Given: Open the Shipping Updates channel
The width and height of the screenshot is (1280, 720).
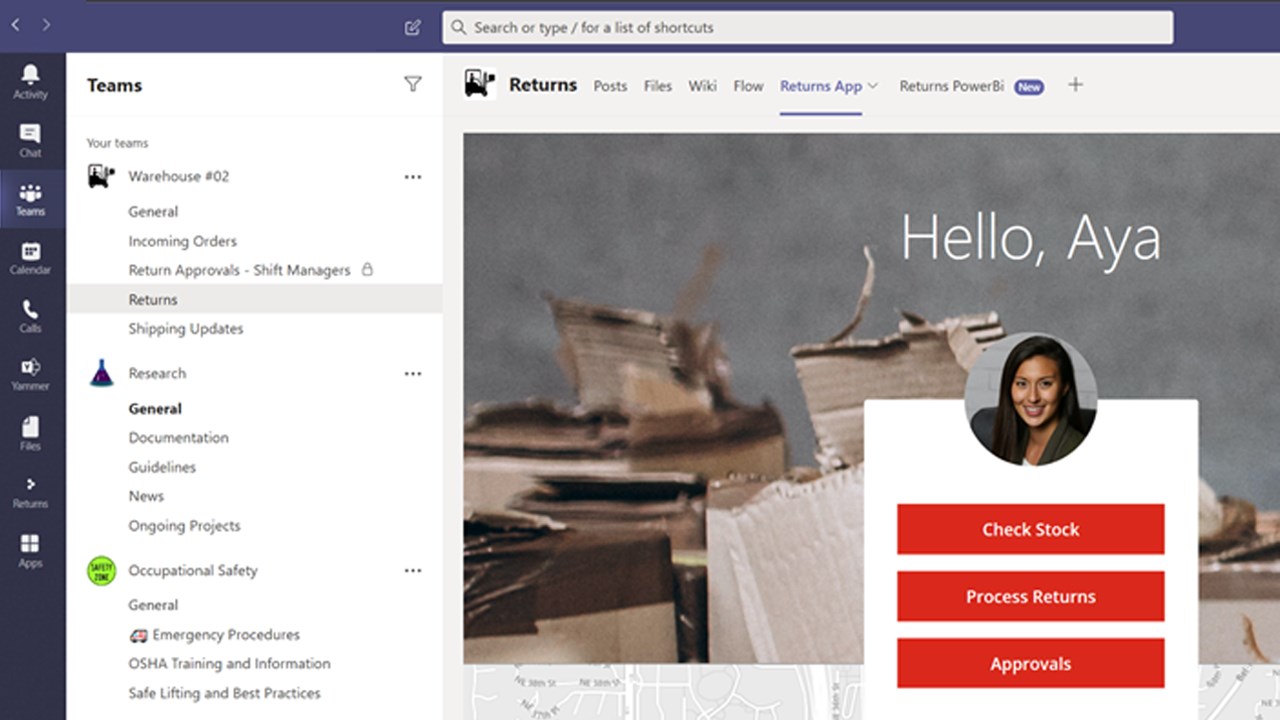Looking at the screenshot, I should coord(185,328).
